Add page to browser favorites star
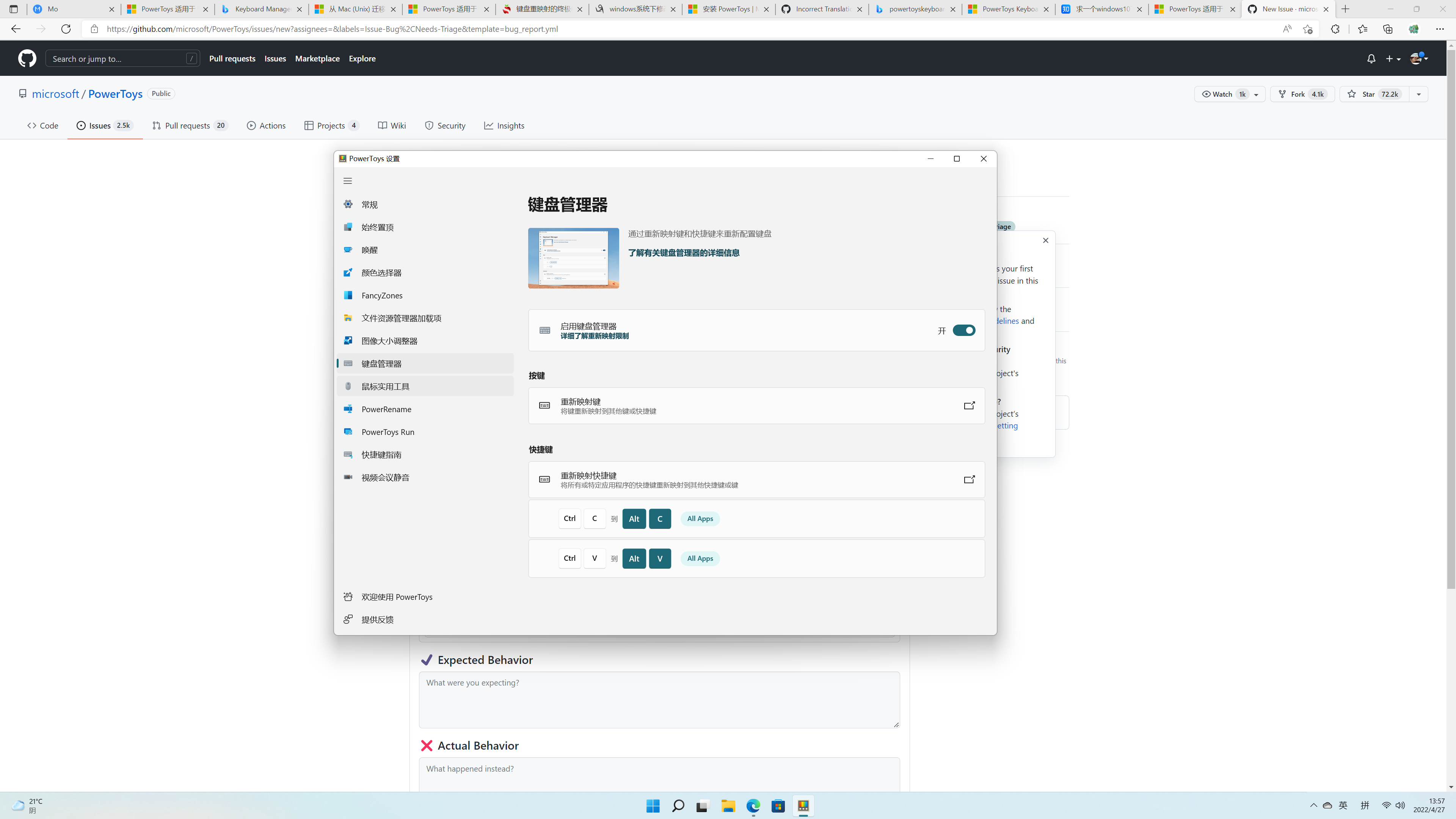 (1307, 29)
